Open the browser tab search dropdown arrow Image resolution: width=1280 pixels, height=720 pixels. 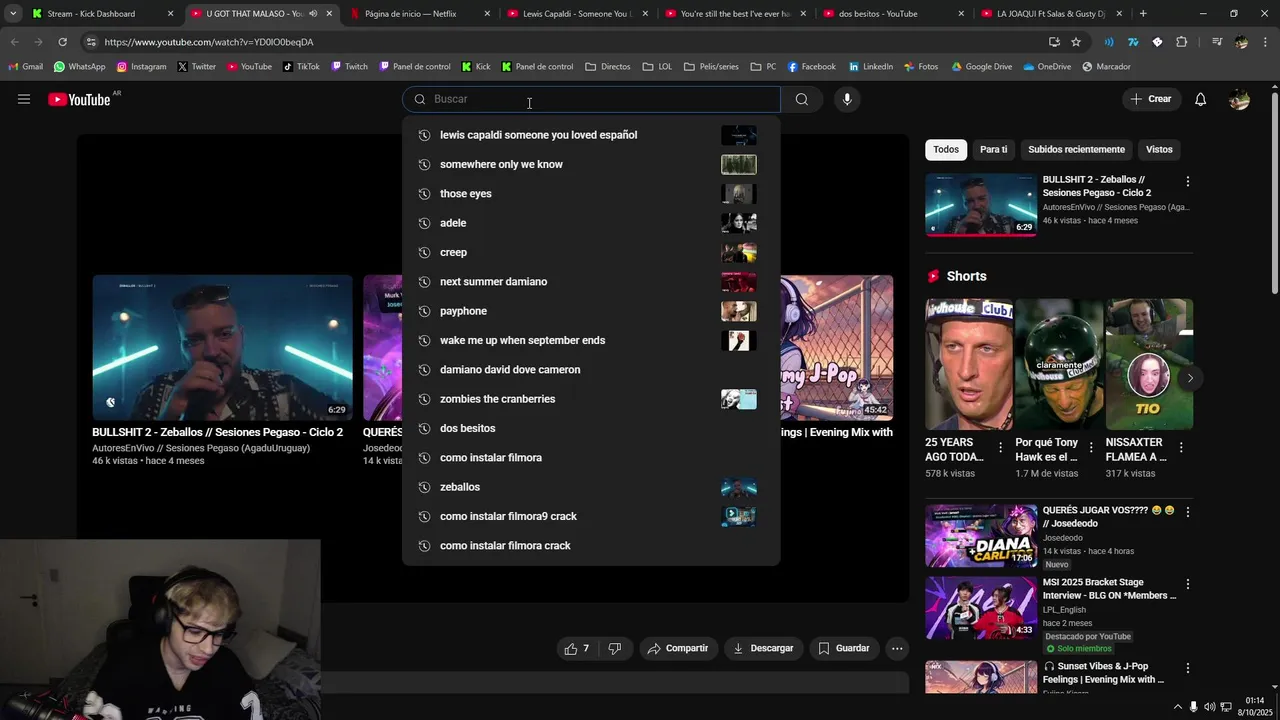tap(13, 14)
